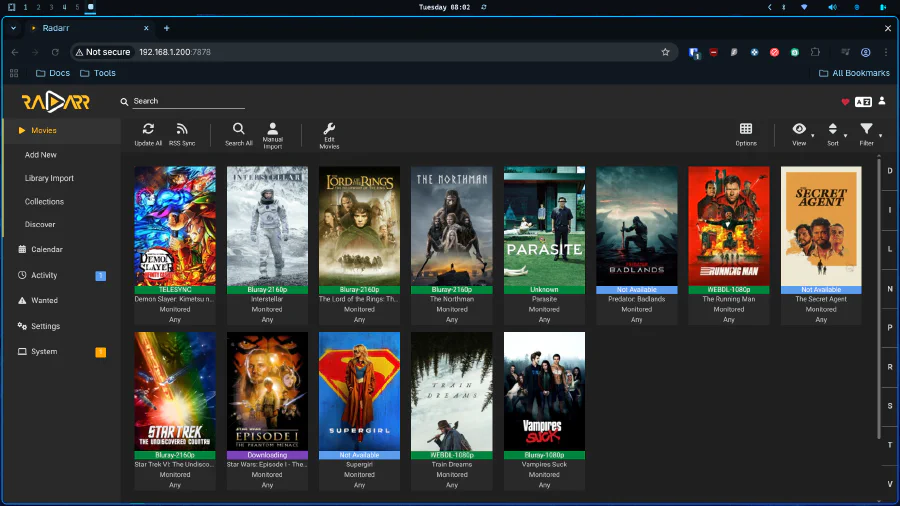Expand the View dropdown menu
Image resolution: width=900 pixels, height=506 pixels.
point(800,130)
